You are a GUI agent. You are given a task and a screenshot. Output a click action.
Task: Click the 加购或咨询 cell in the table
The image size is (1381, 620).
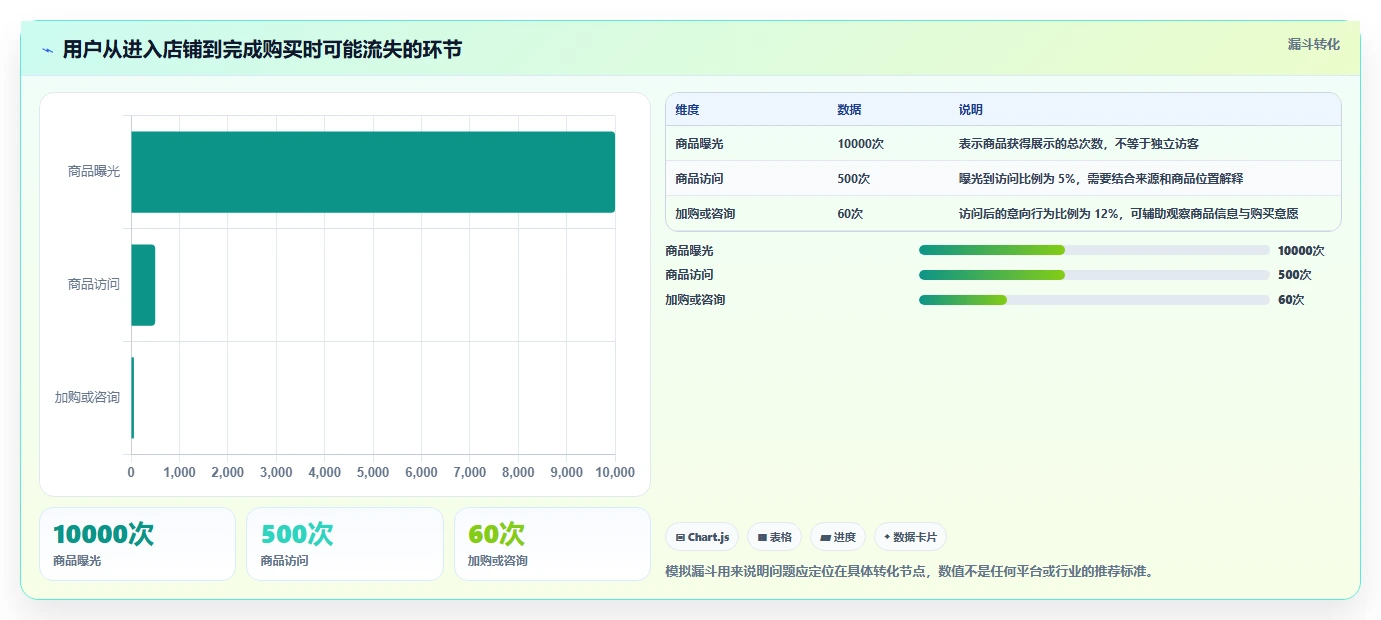pyautogui.click(x=705, y=214)
